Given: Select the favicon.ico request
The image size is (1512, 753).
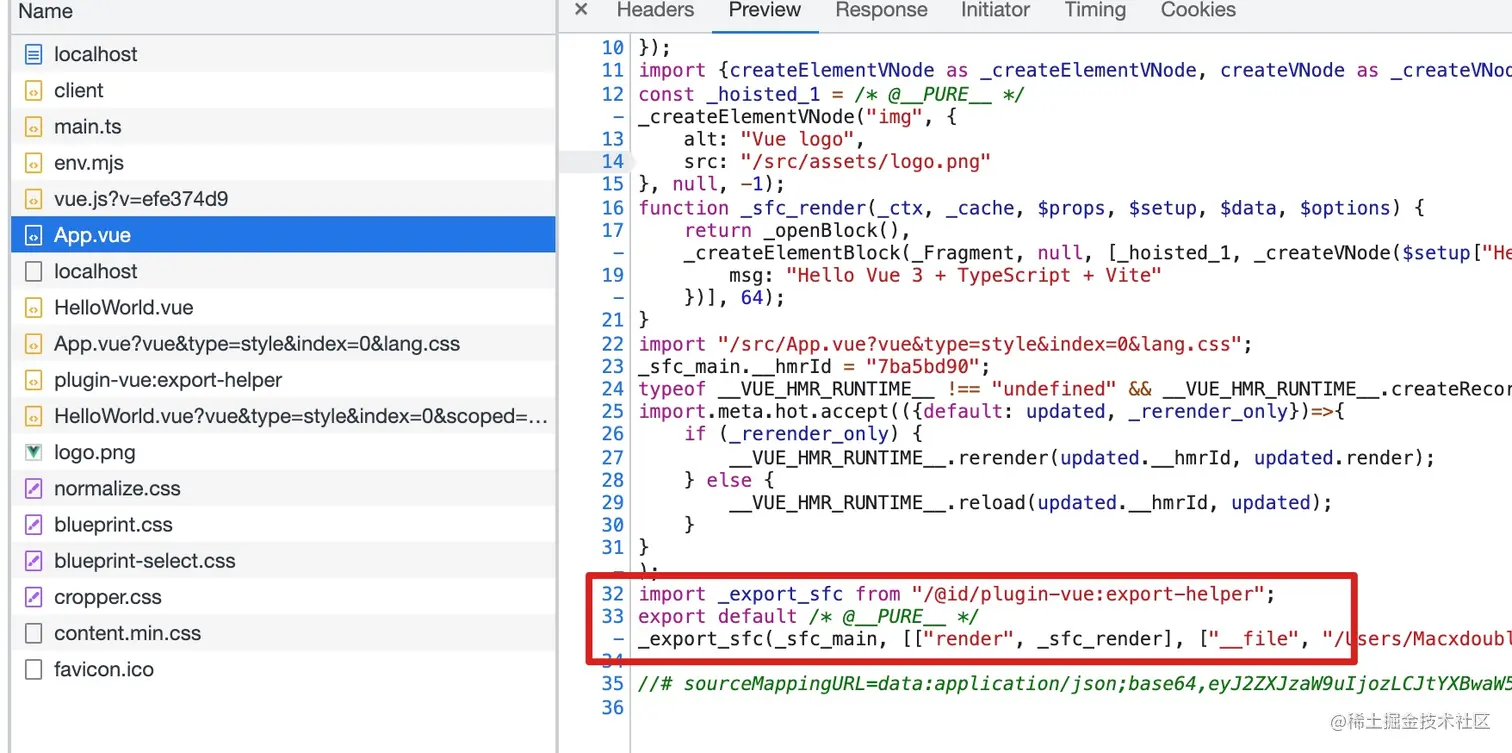Looking at the screenshot, I should (x=283, y=669).
